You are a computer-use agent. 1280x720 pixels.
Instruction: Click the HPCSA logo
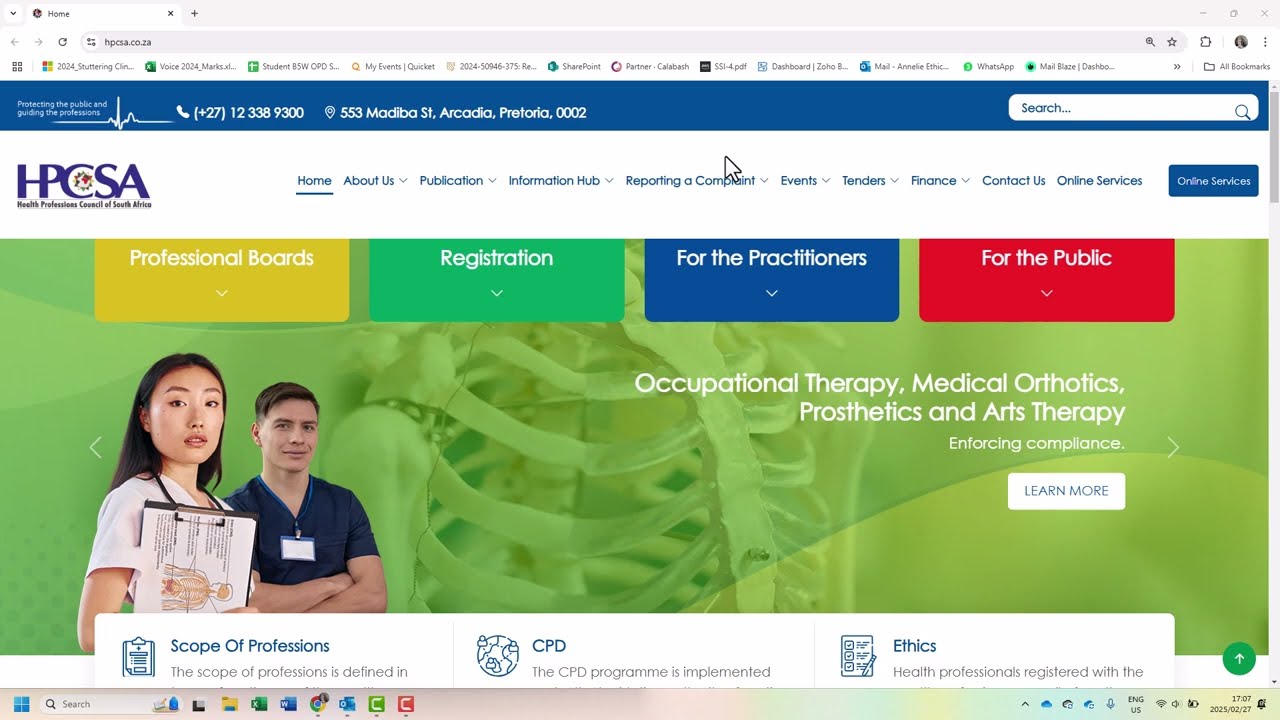(x=84, y=185)
